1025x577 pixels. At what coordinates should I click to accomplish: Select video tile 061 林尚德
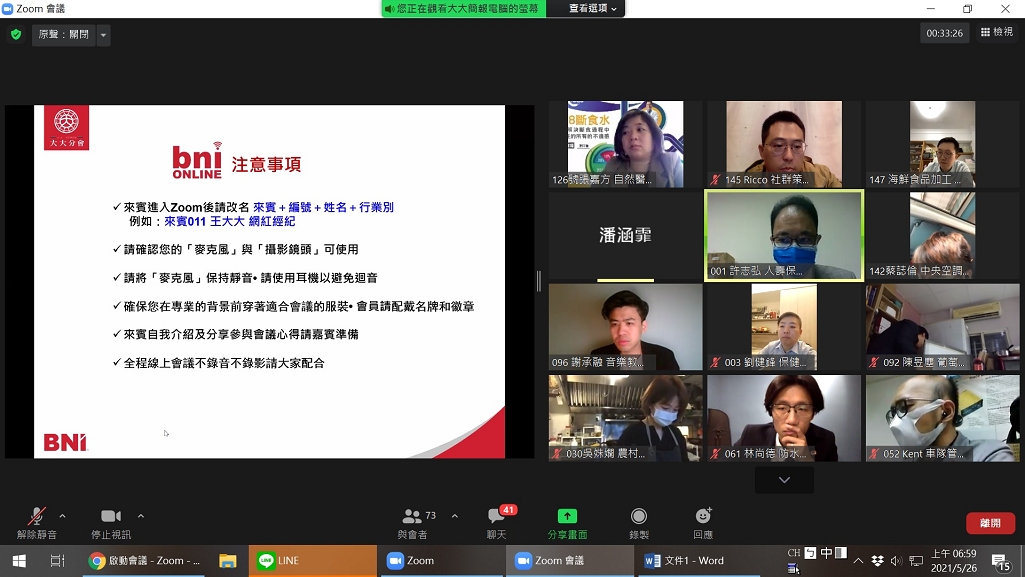click(x=784, y=418)
